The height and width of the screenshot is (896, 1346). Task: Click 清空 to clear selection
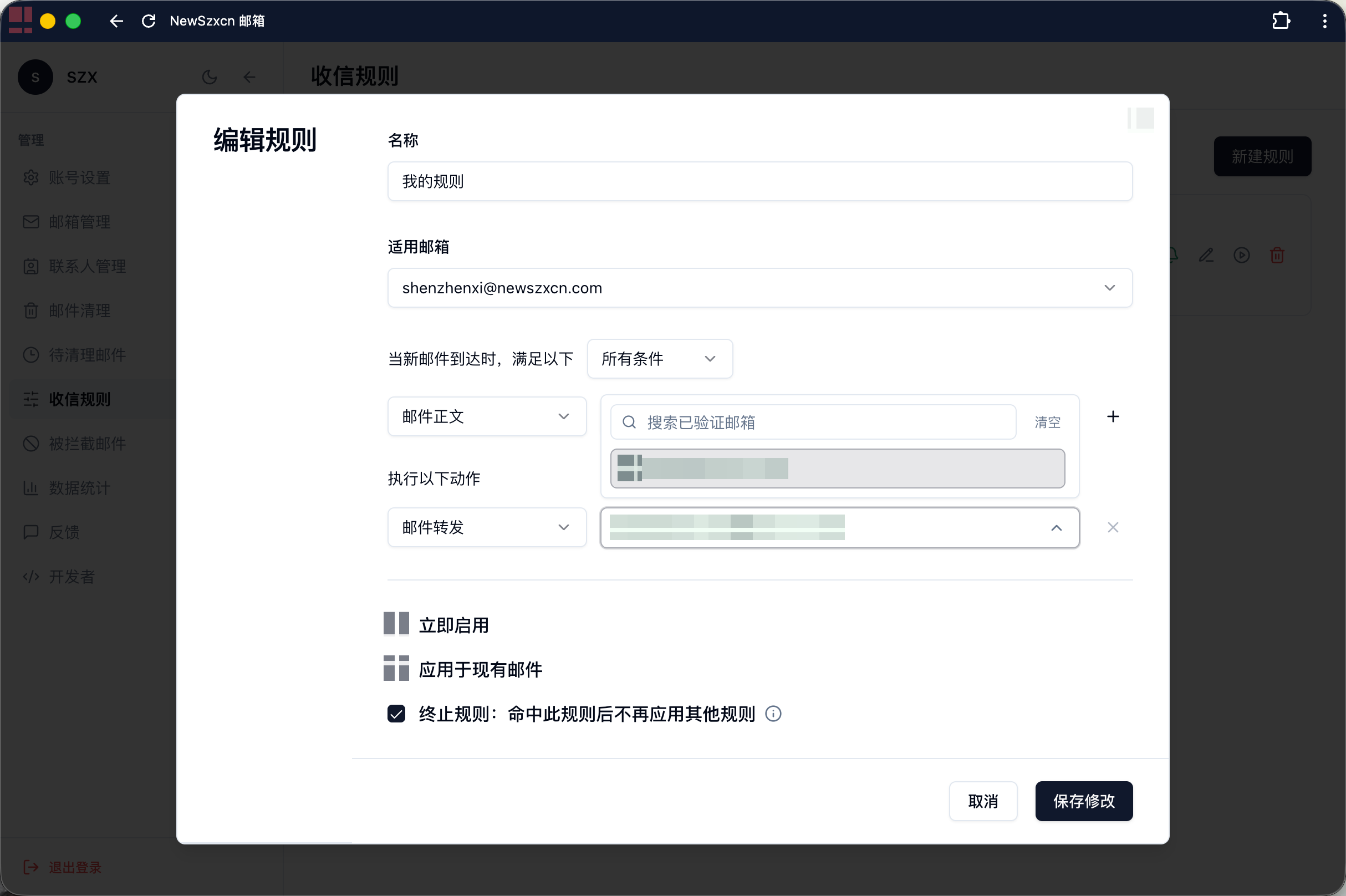[x=1047, y=422]
